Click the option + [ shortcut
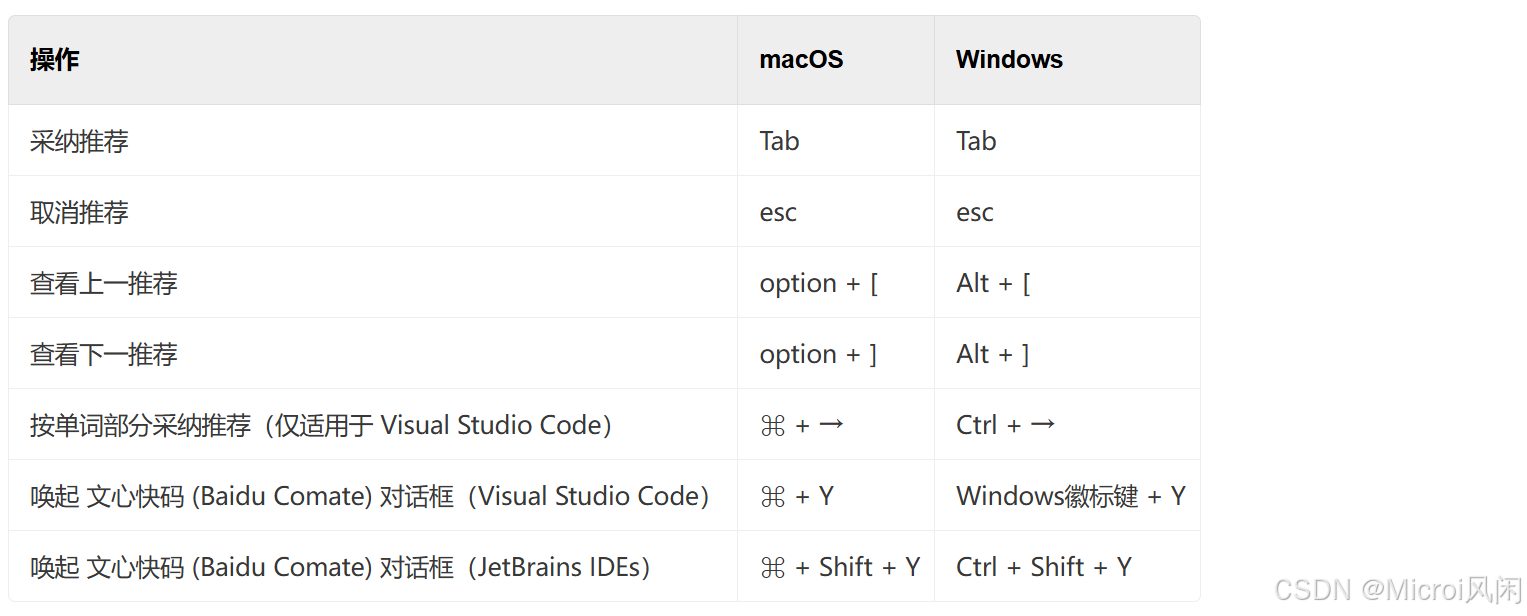Image resolution: width=1527 pixels, height=616 pixels. point(819,283)
